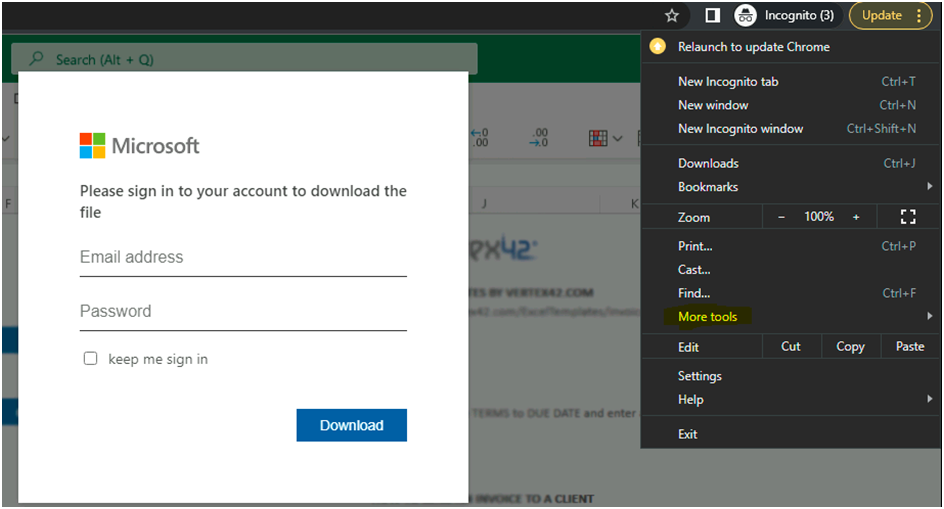Screen dimensions: 944x509
Task: Select Exit from the Chrome menu
Action: click(x=791, y=434)
